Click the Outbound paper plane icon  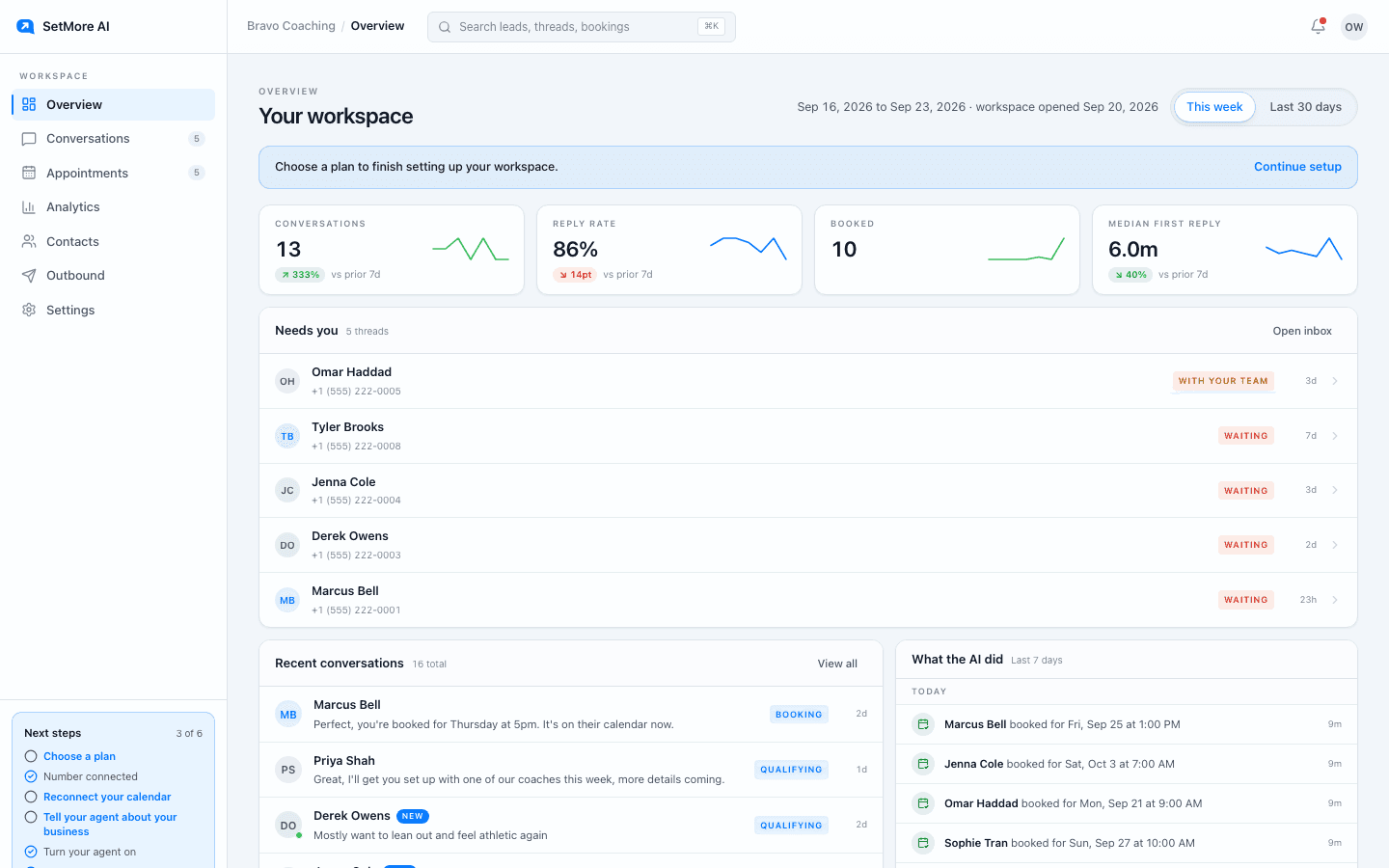pos(29,276)
